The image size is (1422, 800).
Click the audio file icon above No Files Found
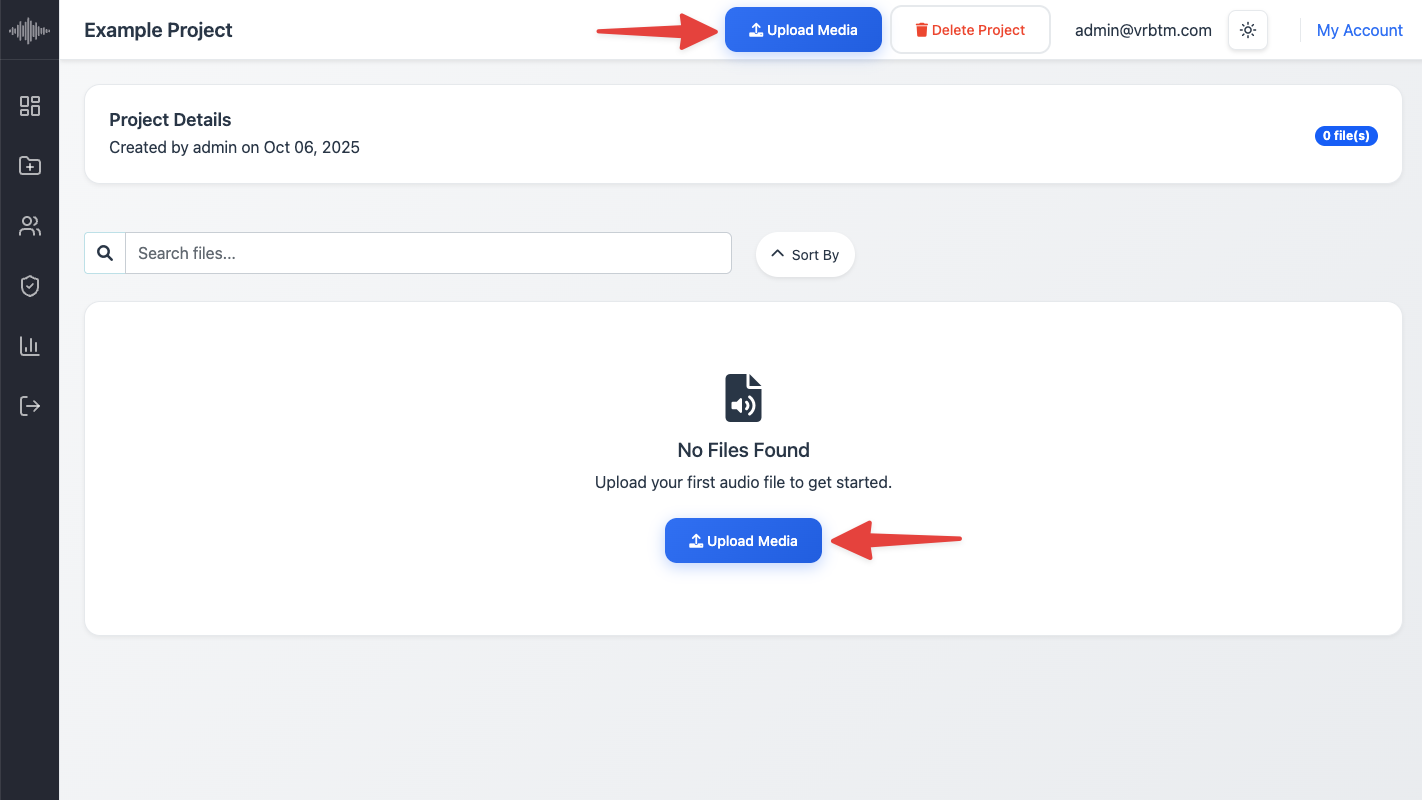point(743,397)
